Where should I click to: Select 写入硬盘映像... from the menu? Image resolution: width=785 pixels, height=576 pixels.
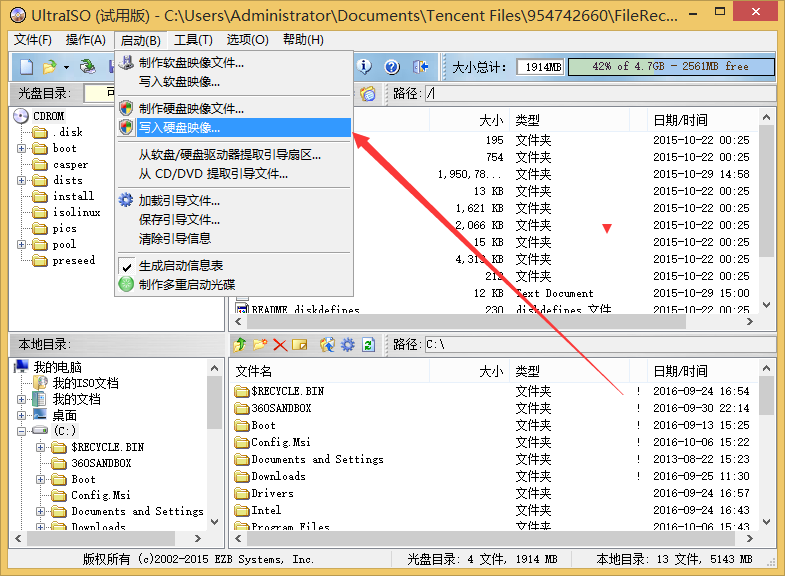point(180,127)
